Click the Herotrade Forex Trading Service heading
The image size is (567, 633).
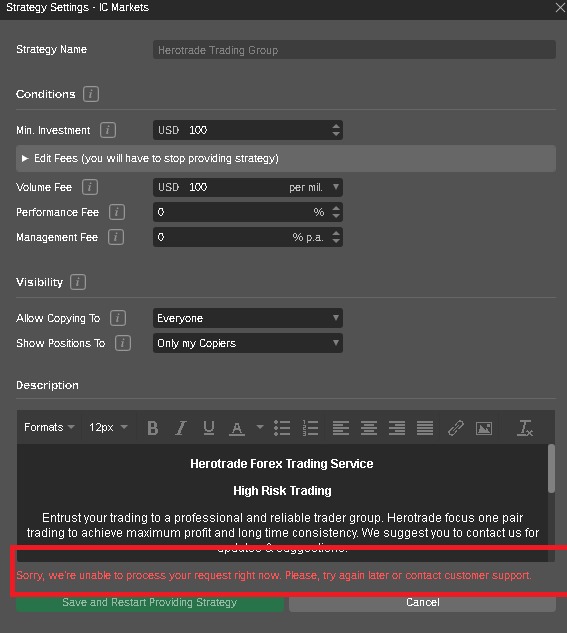tap(282, 463)
